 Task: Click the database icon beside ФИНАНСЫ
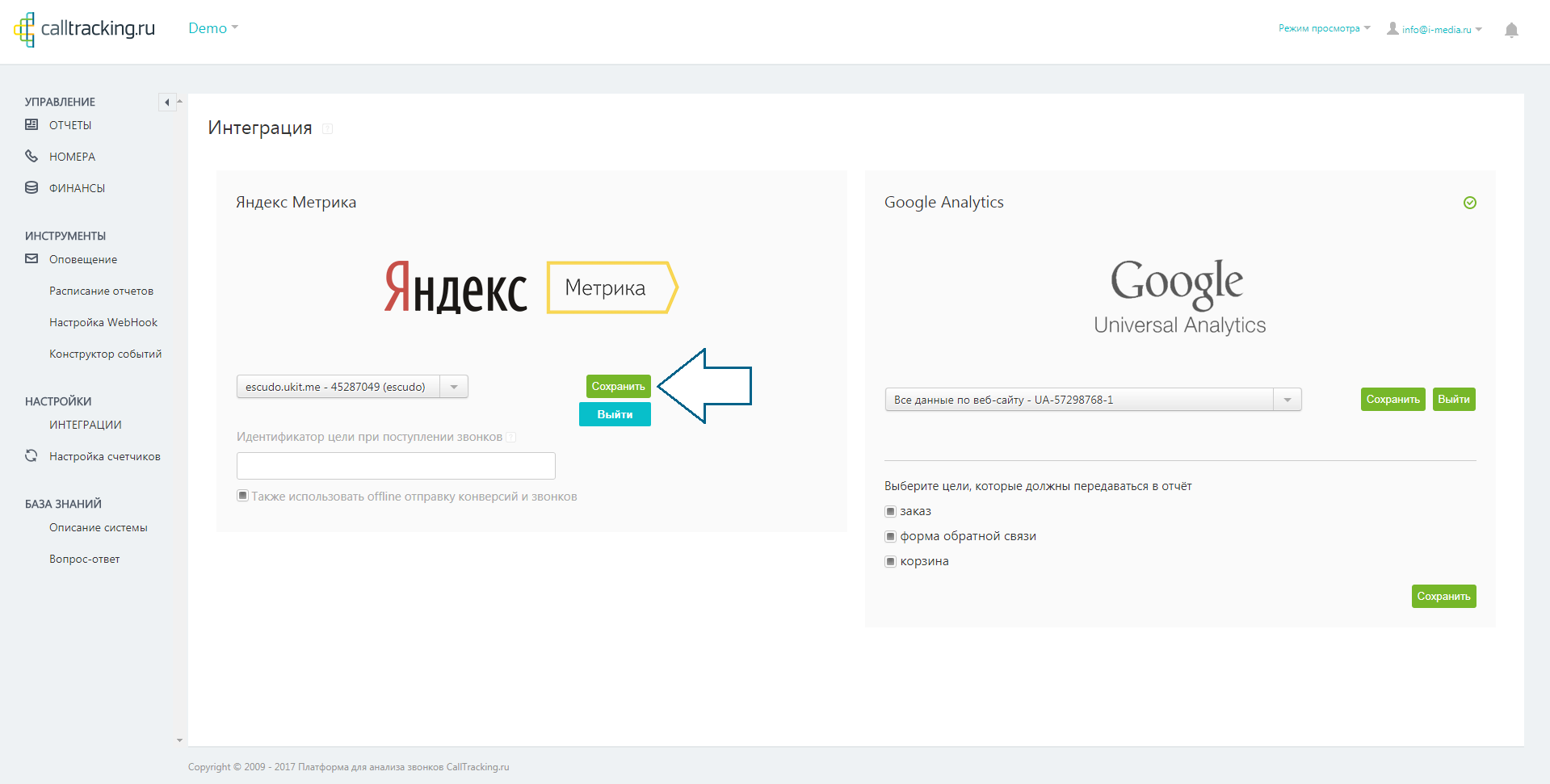pyautogui.click(x=32, y=187)
